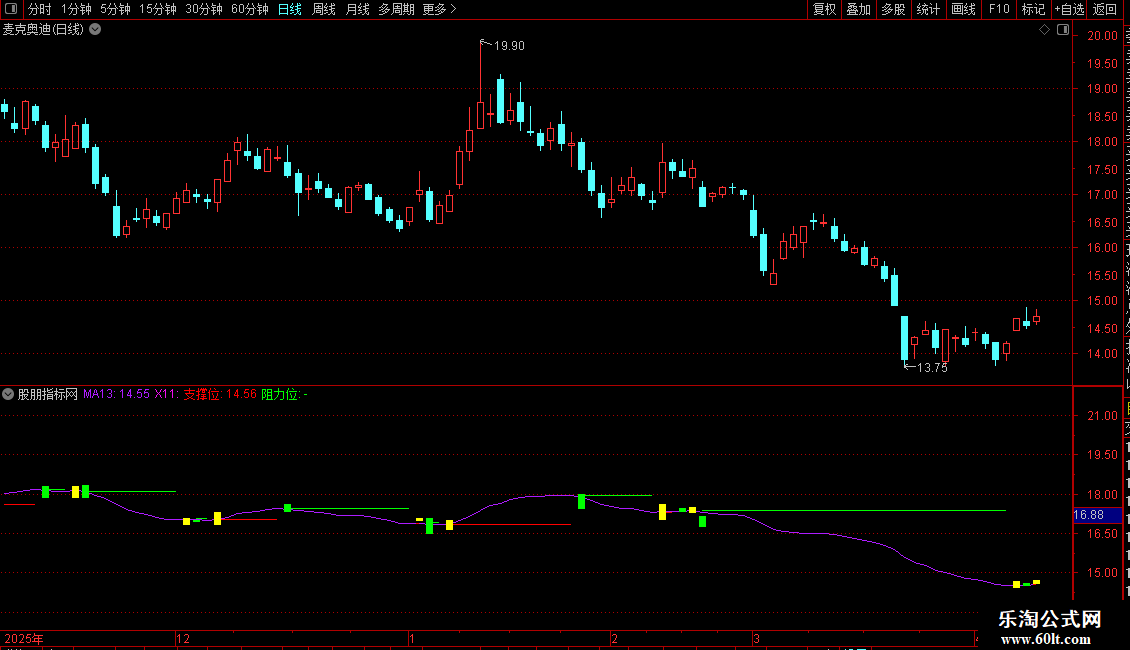Click the month 3 marker on the time axis

click(x=756, y=638)
